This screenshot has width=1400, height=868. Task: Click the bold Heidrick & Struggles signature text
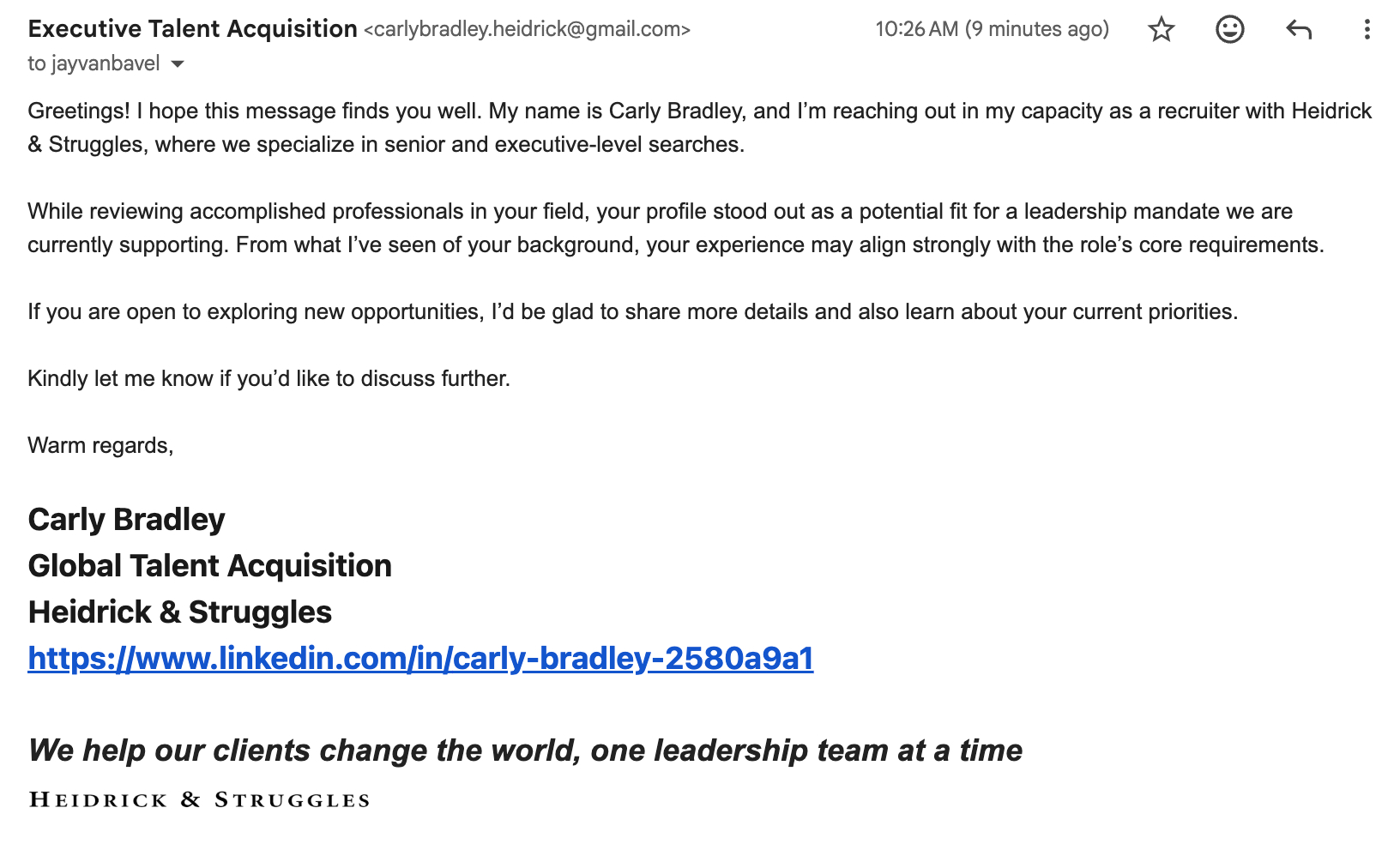[x=179, y=612]
